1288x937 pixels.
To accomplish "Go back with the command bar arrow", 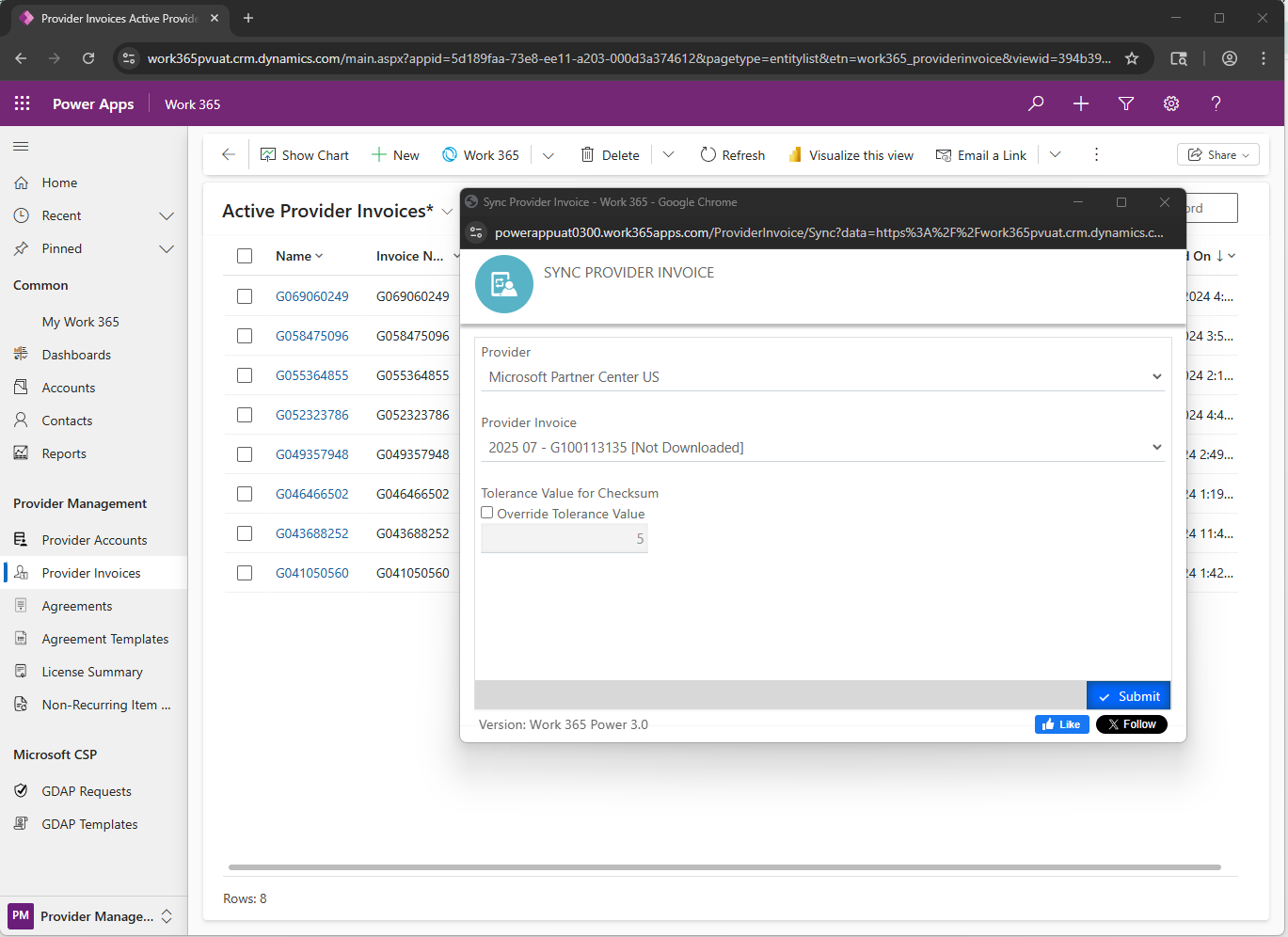I will click(229, 154).
